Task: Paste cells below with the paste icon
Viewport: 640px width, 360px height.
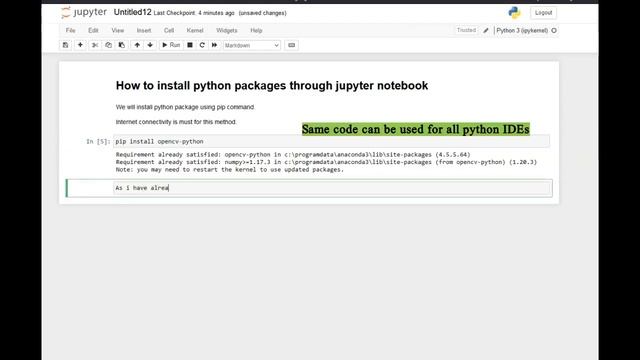Action: pos(122,45)
